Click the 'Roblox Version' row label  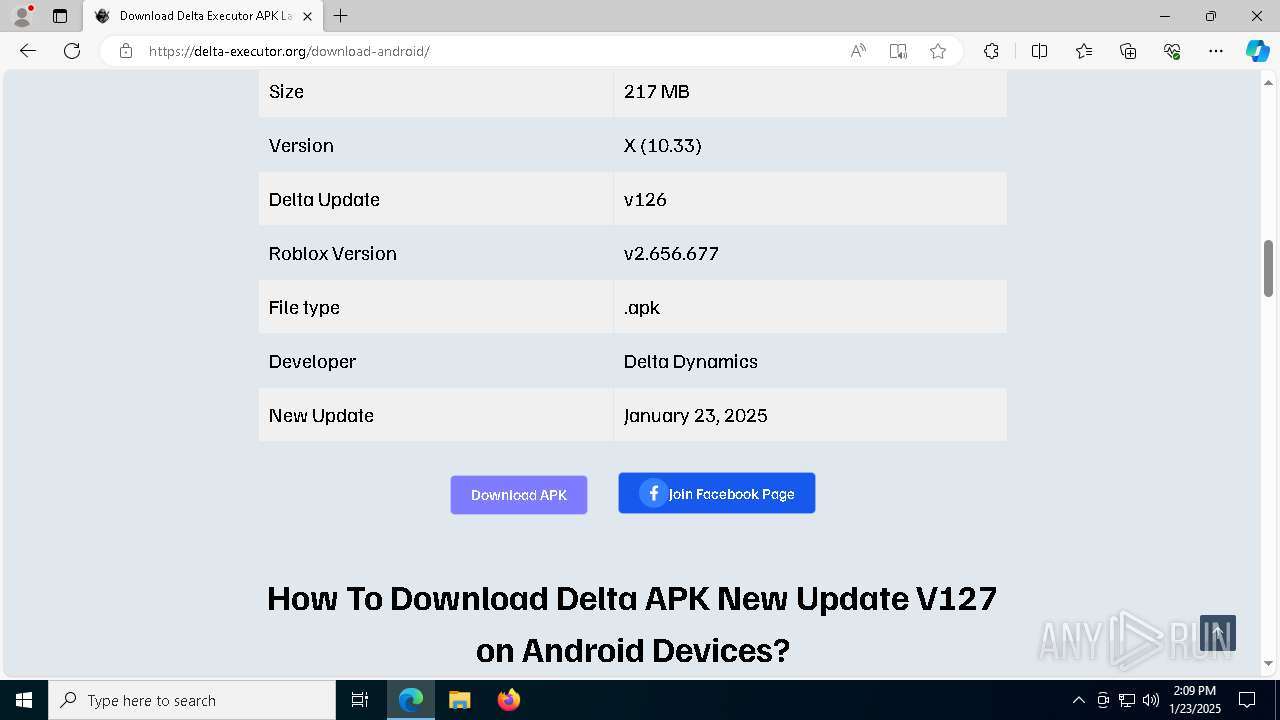pyautogui.click(x=333, y=253)
